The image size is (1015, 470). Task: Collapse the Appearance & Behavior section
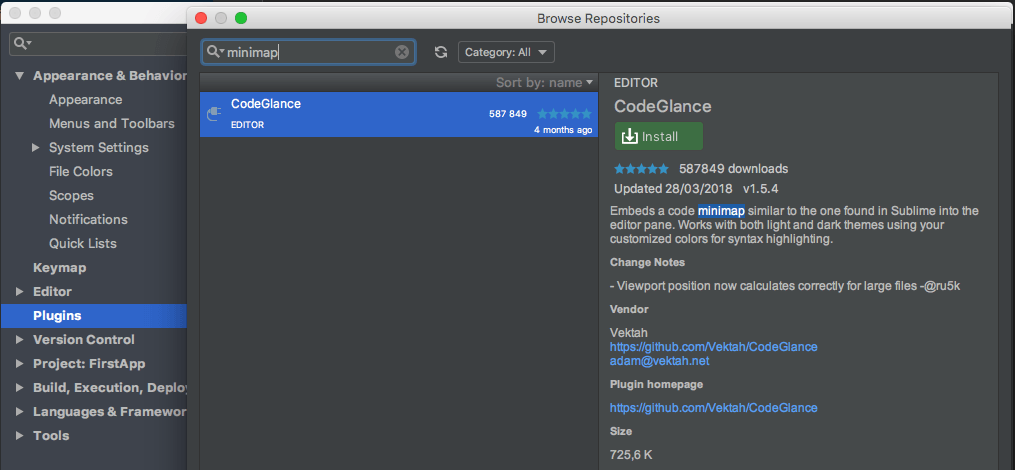click(19, 76)
